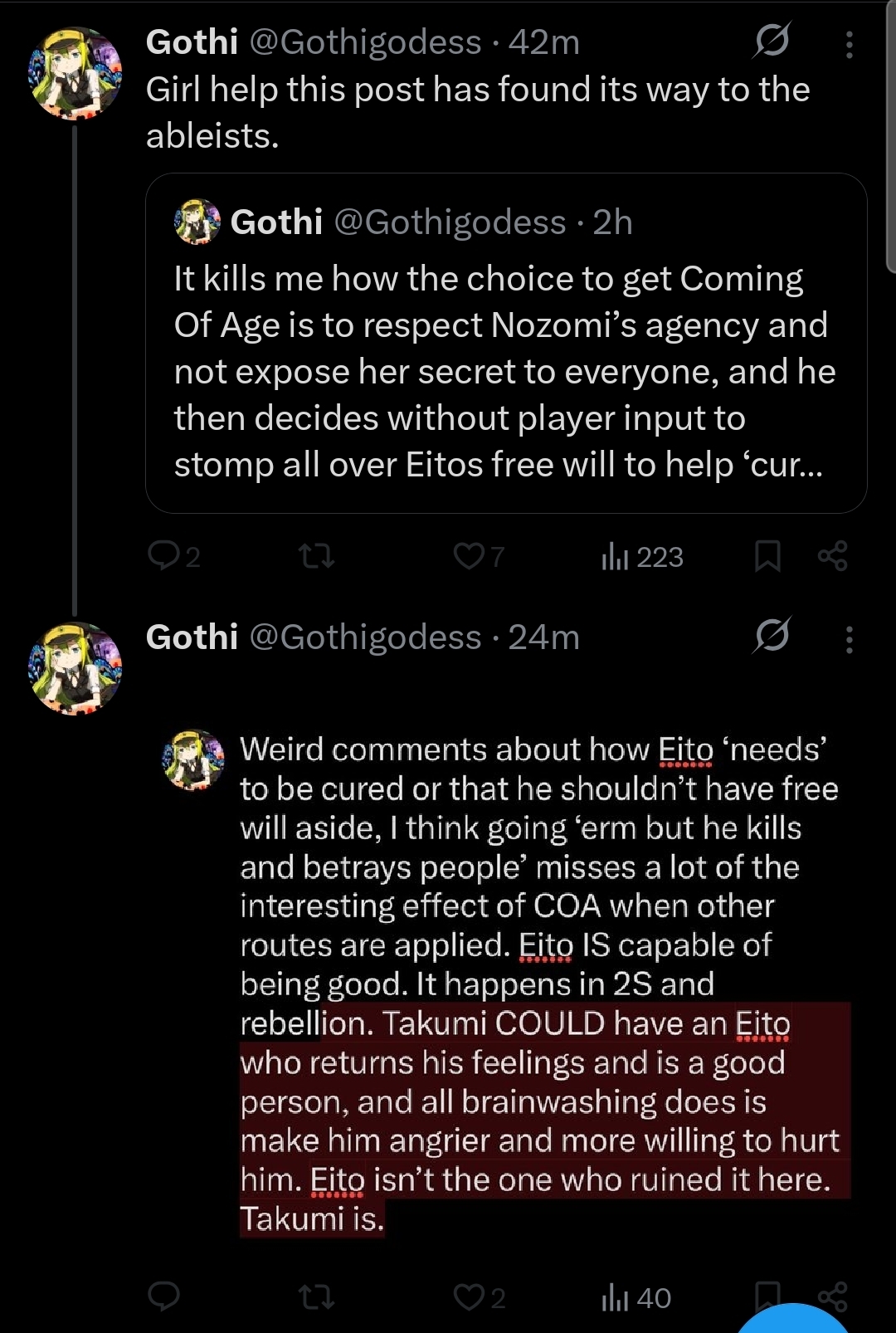The height and width of the screenshot is (1333, 896).
Task: Open Grok icon on the 24m post
Action: [x=772, y=637]
